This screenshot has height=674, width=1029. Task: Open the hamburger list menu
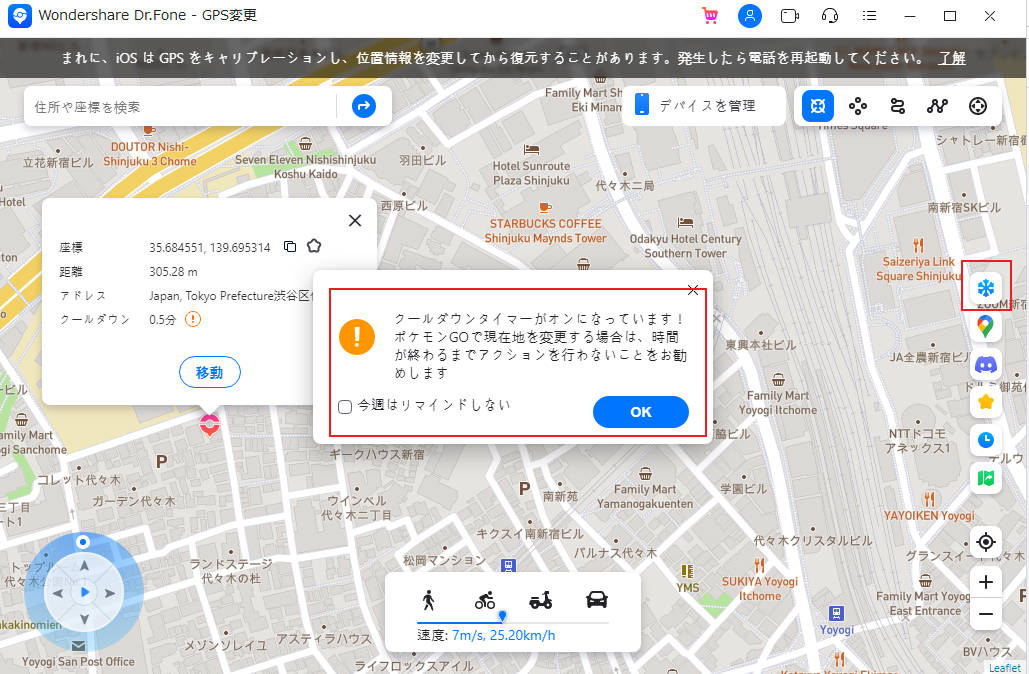point(870,16)
